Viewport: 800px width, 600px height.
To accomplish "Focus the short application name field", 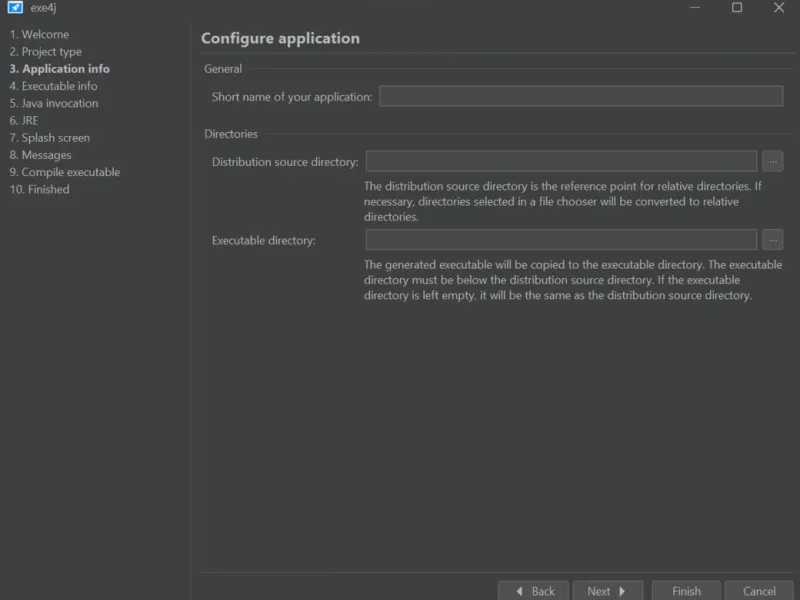I will coord(581,96).
